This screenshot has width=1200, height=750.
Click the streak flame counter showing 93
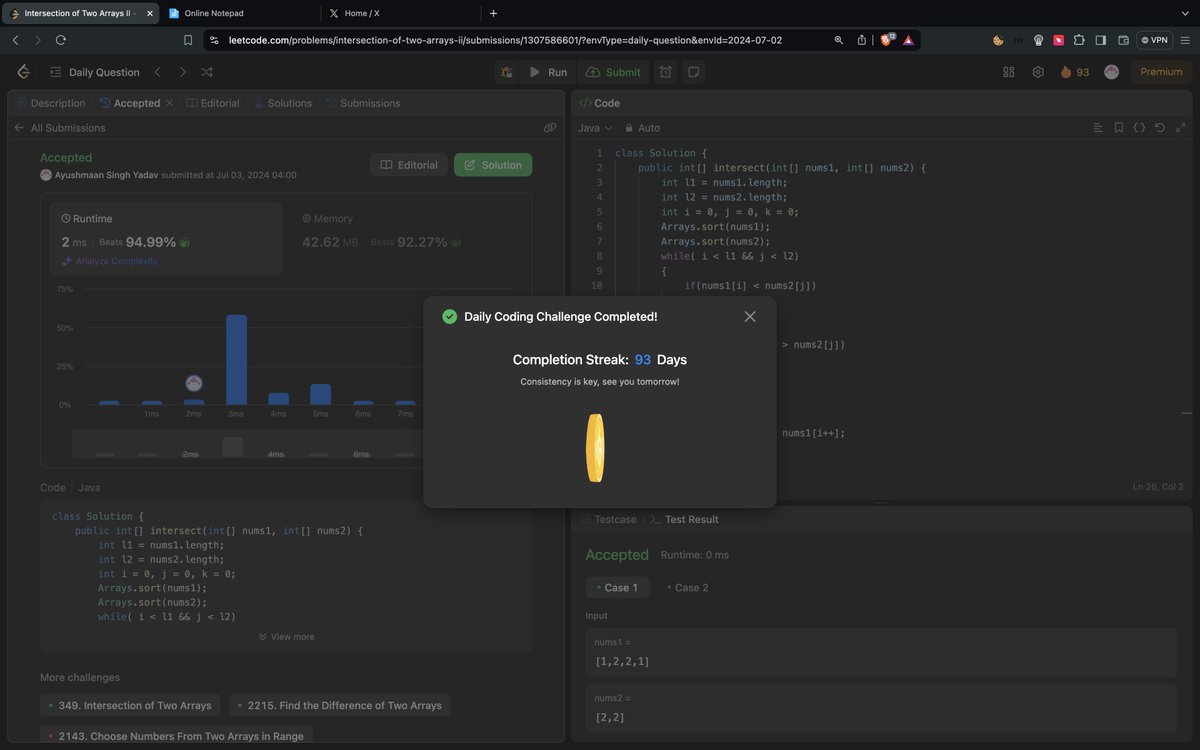pyautogui.click(x=1075, y=72)
